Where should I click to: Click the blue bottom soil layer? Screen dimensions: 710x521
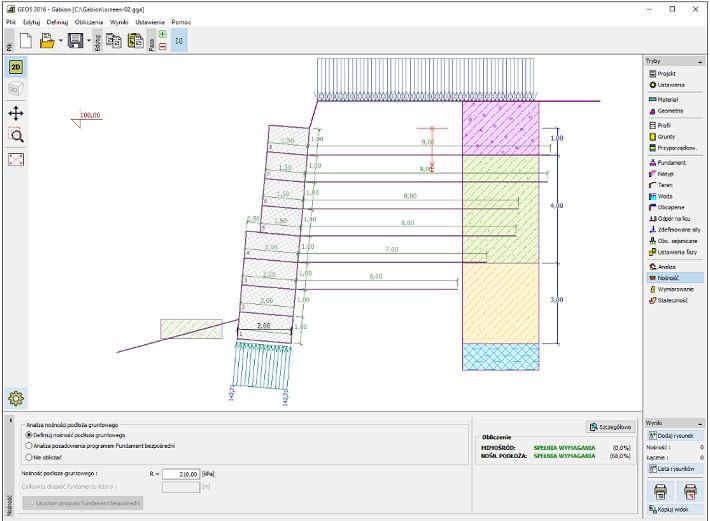tap(501, 357)
